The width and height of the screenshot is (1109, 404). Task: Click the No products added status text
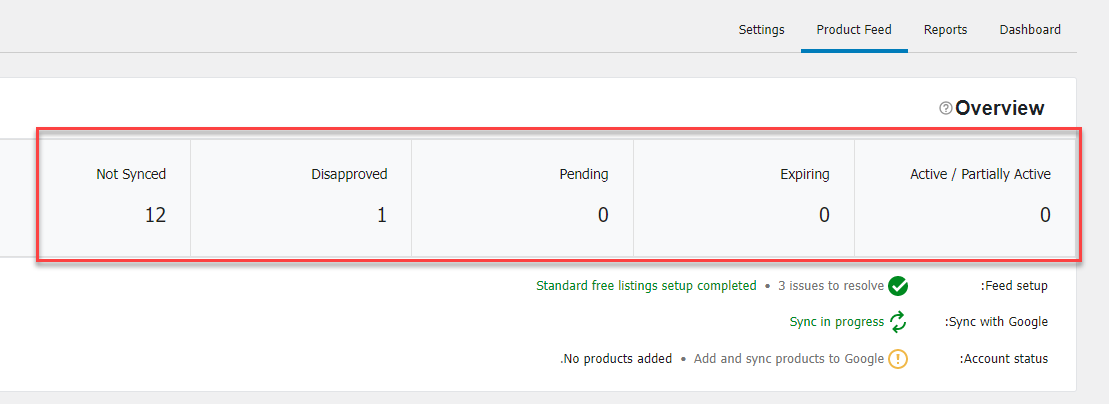(x=616, y=359)
